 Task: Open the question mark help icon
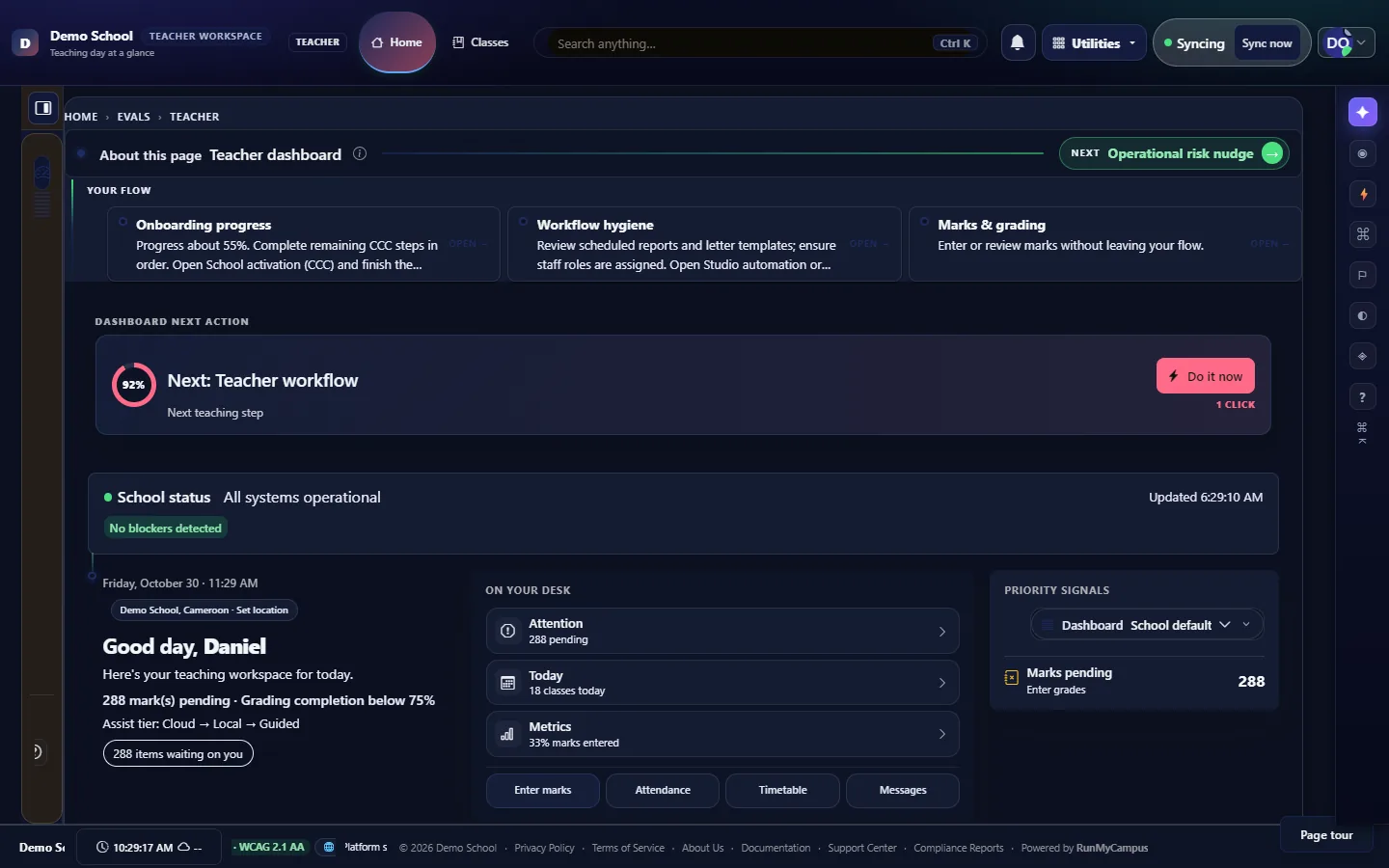pos(1362,396)
